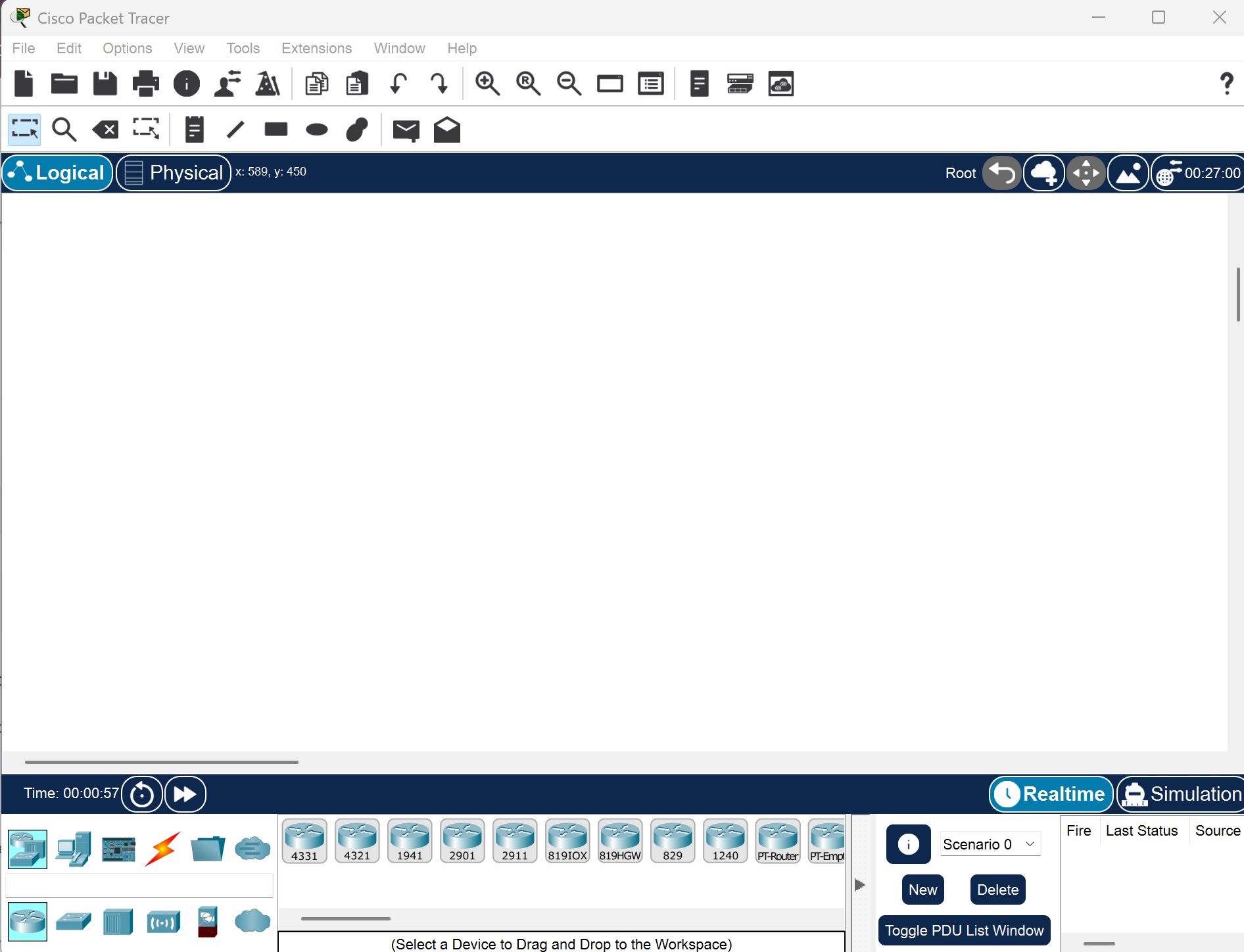Click the New scenario button

(923, 890)
